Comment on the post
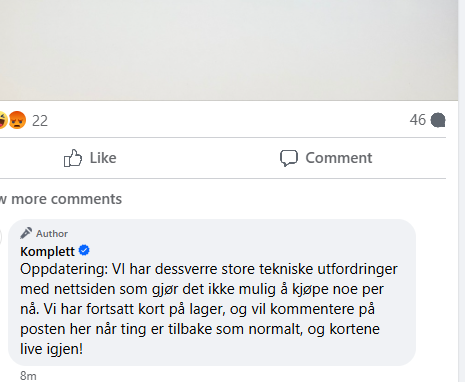465x382 pixels. point(326,158)
